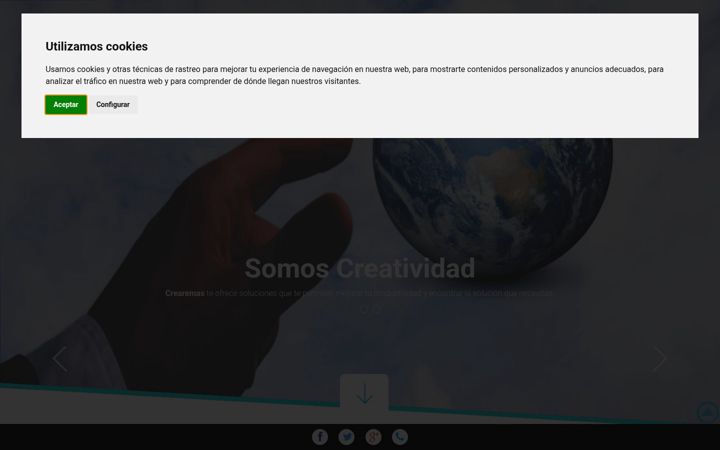Accept cookies with the green Aceptar button

pyautogui.click(x=66, y=105)
